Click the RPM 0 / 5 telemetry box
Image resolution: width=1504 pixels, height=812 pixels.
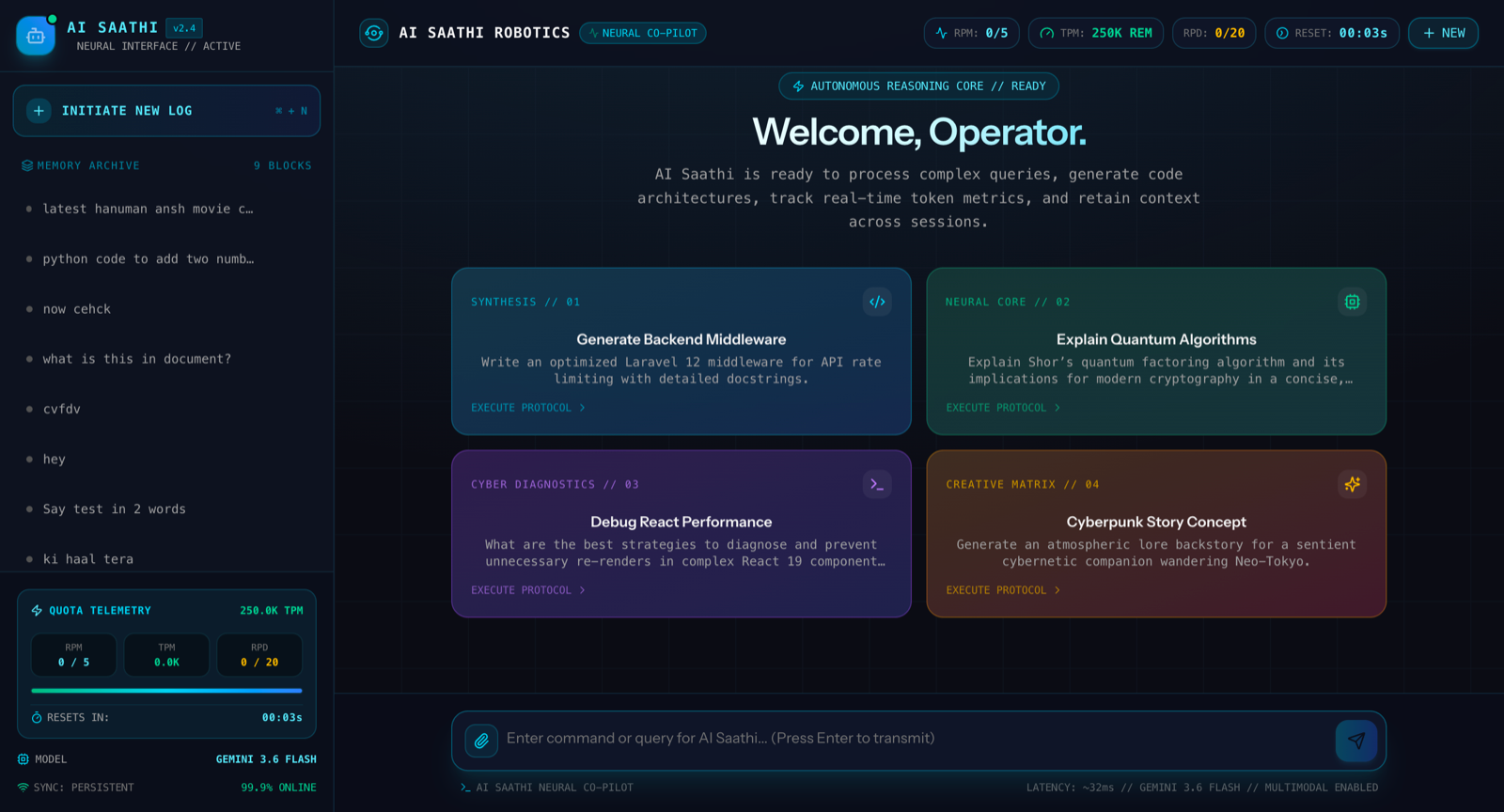(74, 655)
